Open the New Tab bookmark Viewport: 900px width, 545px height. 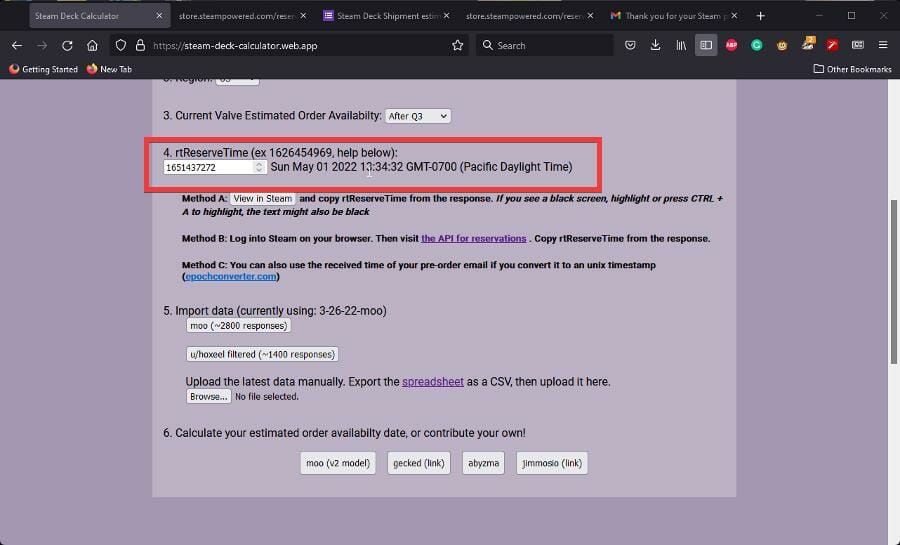click(x=109, y=69)
